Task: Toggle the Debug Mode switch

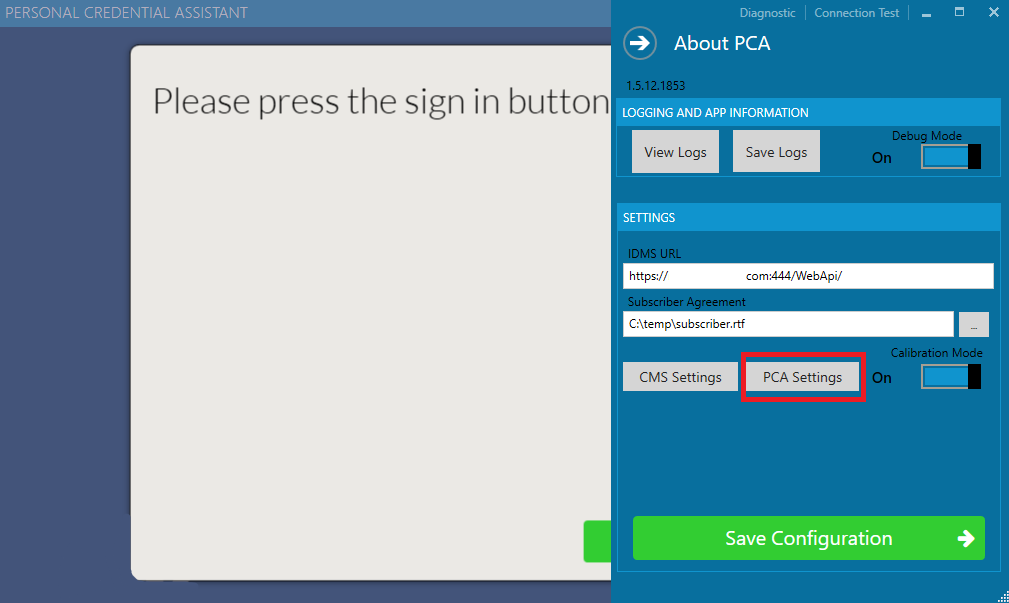Action: (x=951, y=156)
